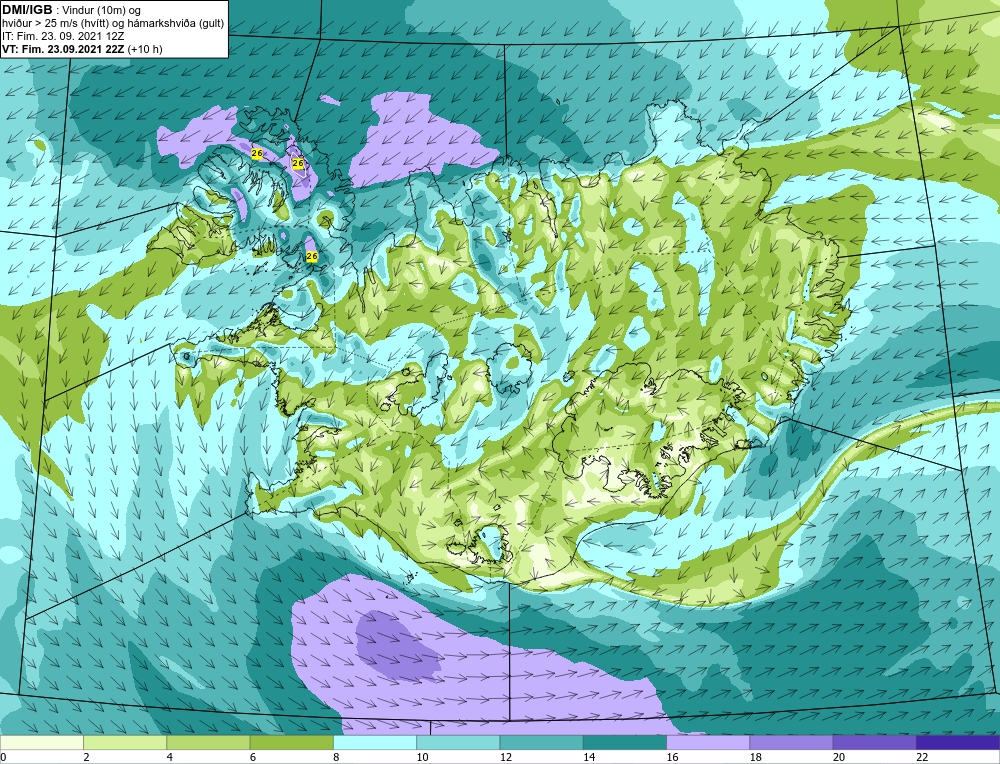
Task: Click the pale cream 0–2 m/s legend swatch
Action: coord(42,742)
